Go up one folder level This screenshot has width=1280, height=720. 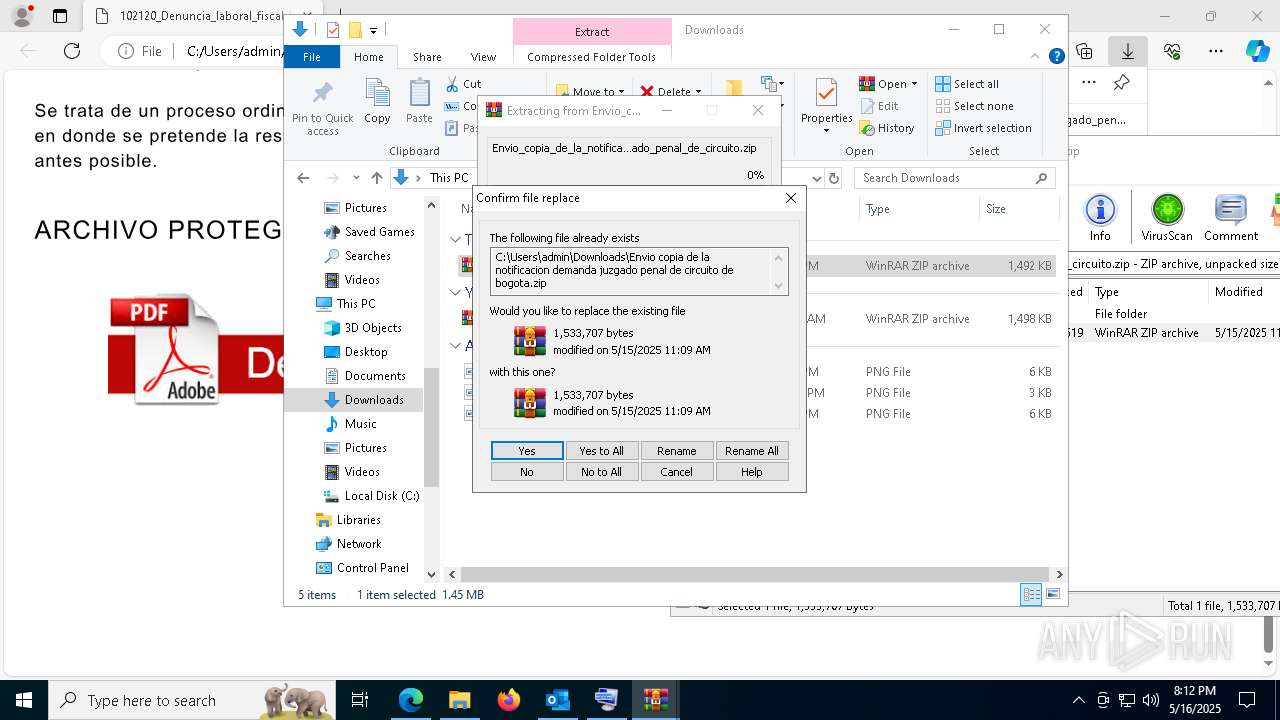pyautogui.click(x=376, y=178)
